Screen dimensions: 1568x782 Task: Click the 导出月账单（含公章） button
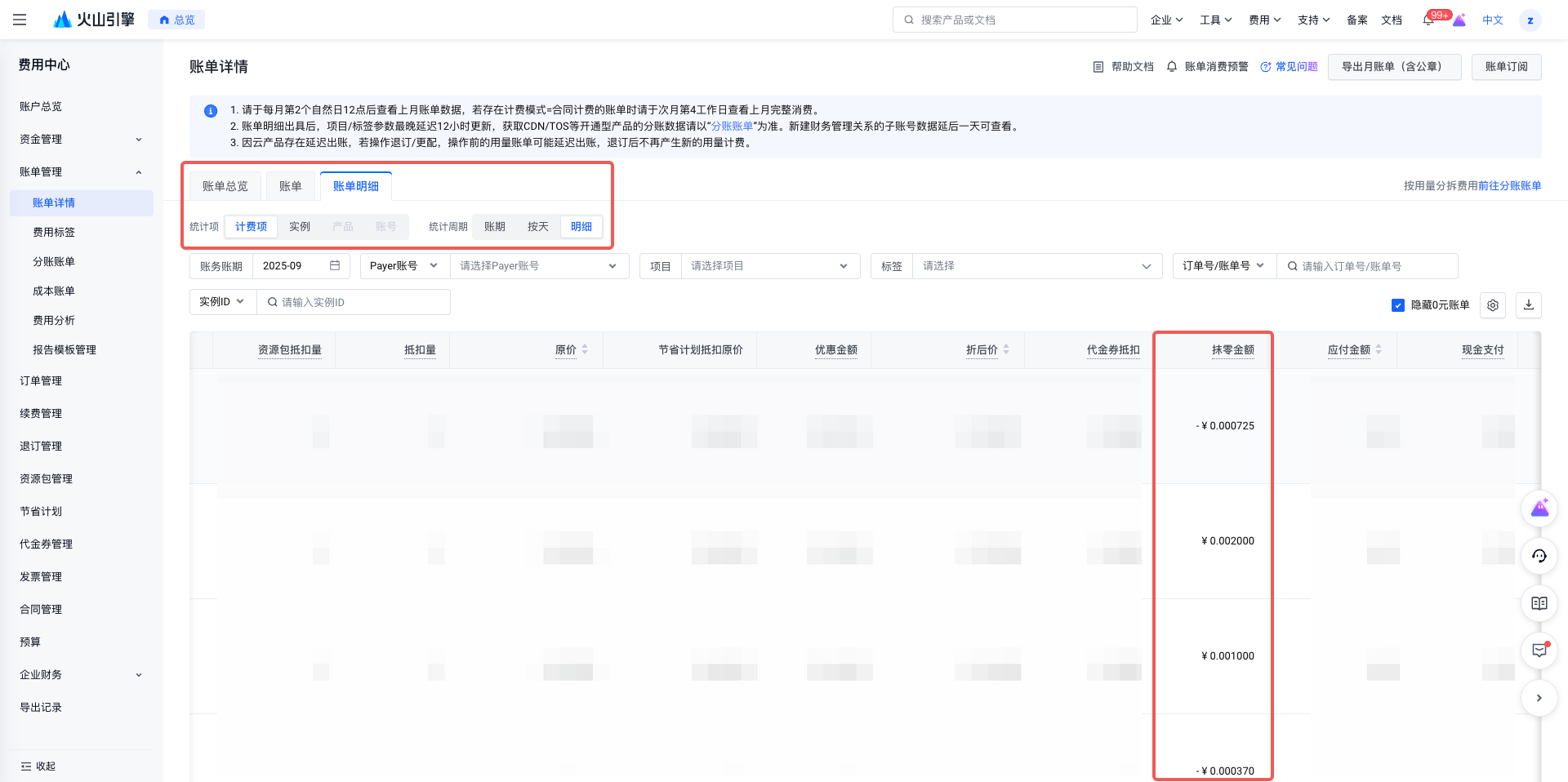tap(1395, 67)
